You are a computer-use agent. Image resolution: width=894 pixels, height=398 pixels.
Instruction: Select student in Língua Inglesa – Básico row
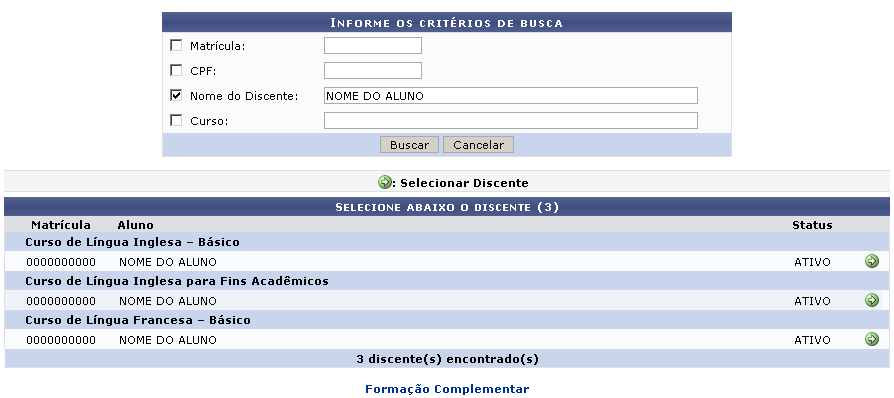click(871, 261)
